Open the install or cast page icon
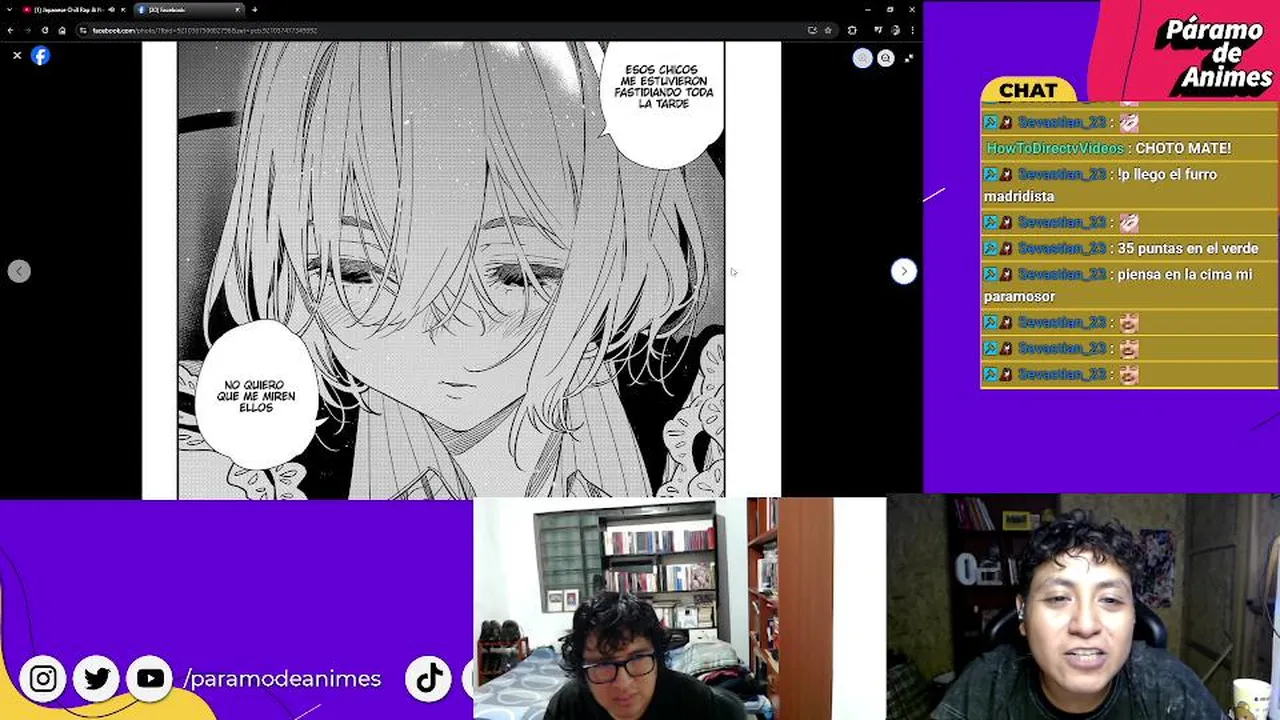 coord(812,30)
